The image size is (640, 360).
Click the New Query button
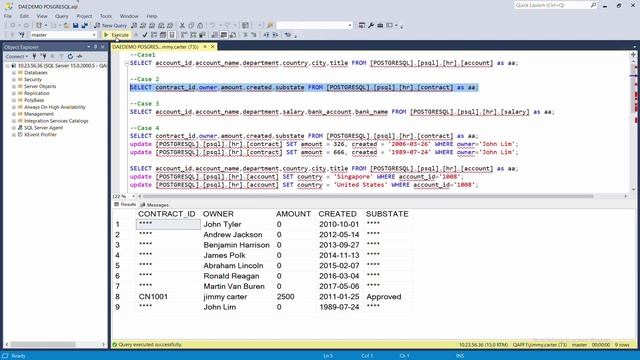(111, 25)
